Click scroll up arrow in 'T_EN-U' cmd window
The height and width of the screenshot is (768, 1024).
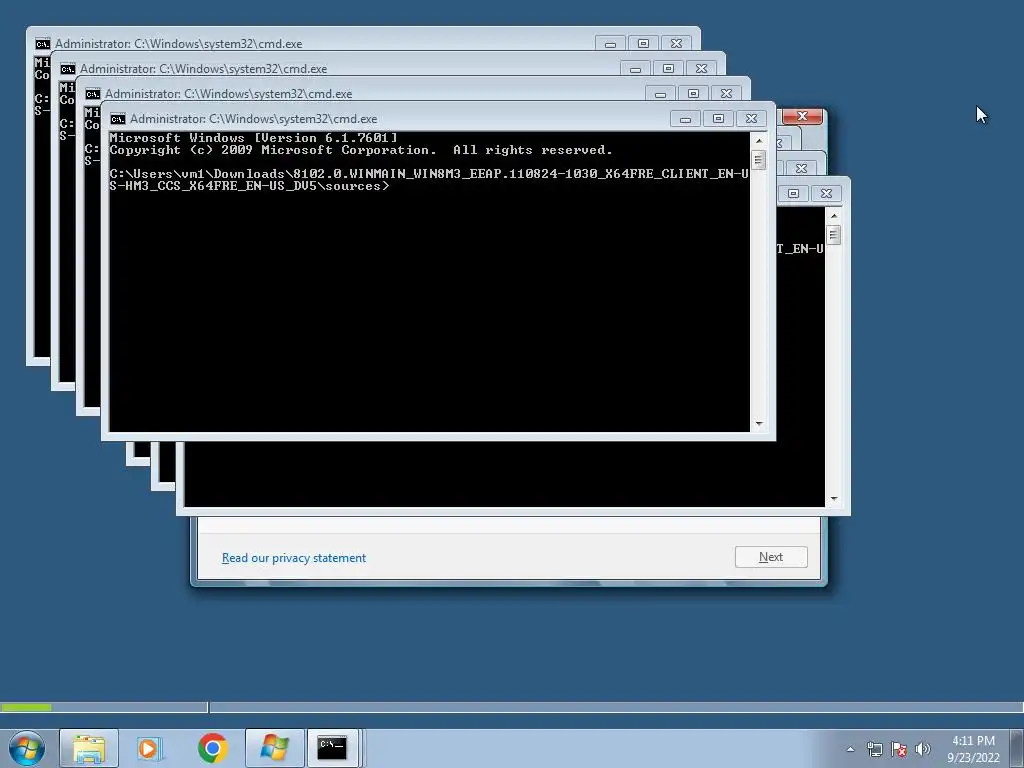click(x=833, y=216)
